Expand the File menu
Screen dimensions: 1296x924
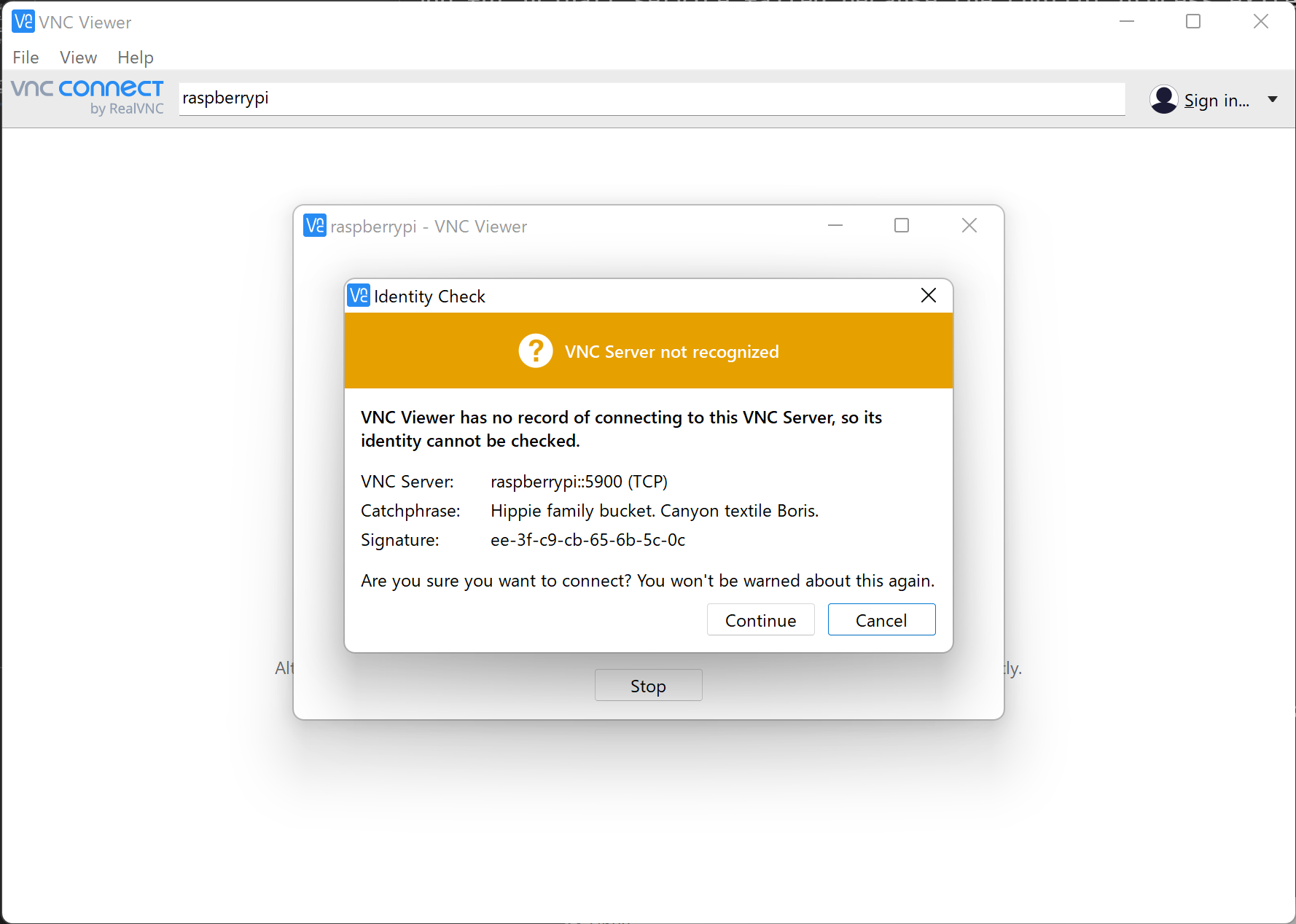(25, 58)
